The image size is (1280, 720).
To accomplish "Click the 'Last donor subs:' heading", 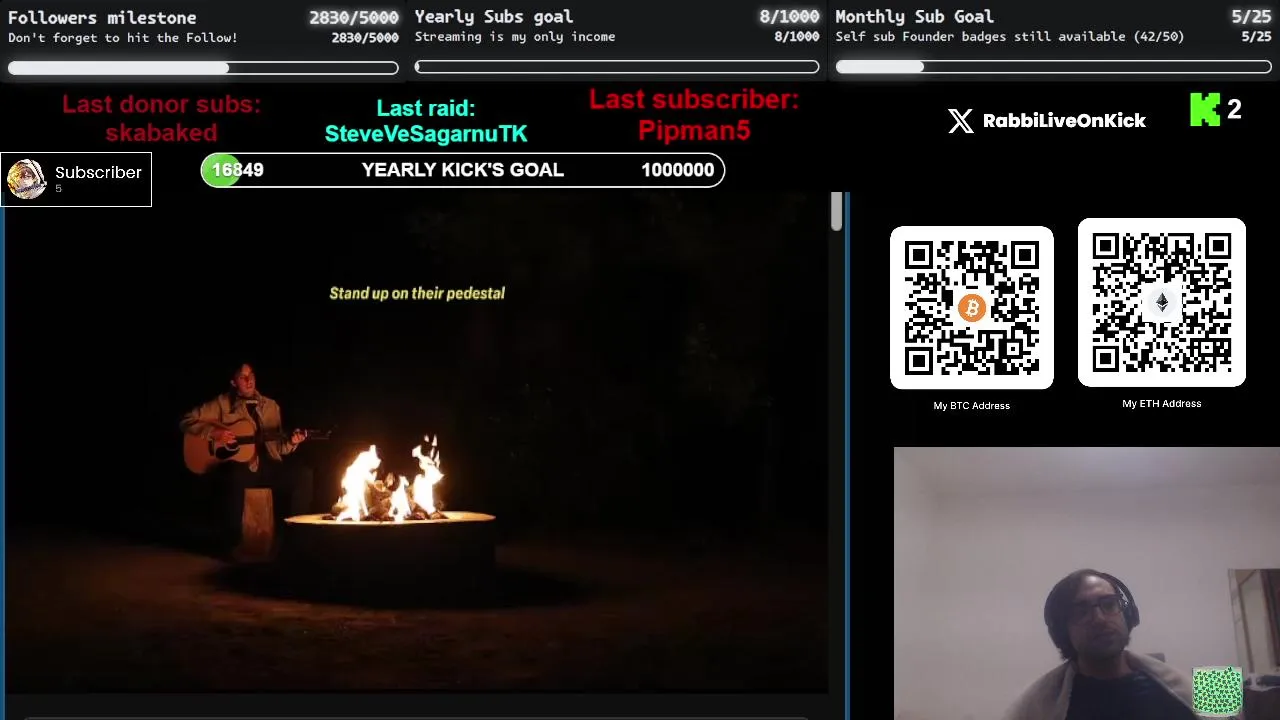I will 161,104.
